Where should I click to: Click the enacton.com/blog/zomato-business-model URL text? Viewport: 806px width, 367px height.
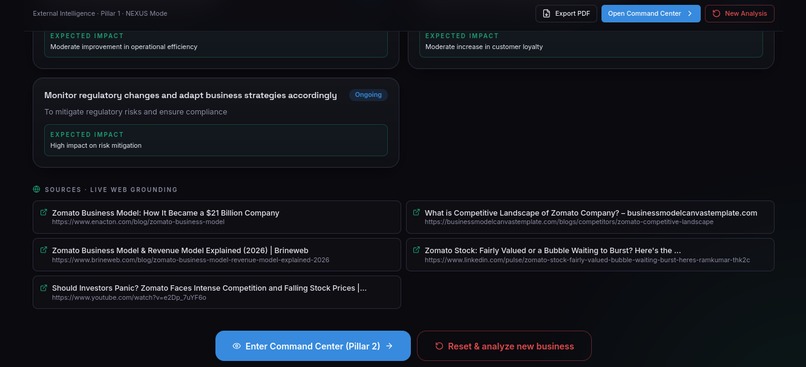coord(138,222)
